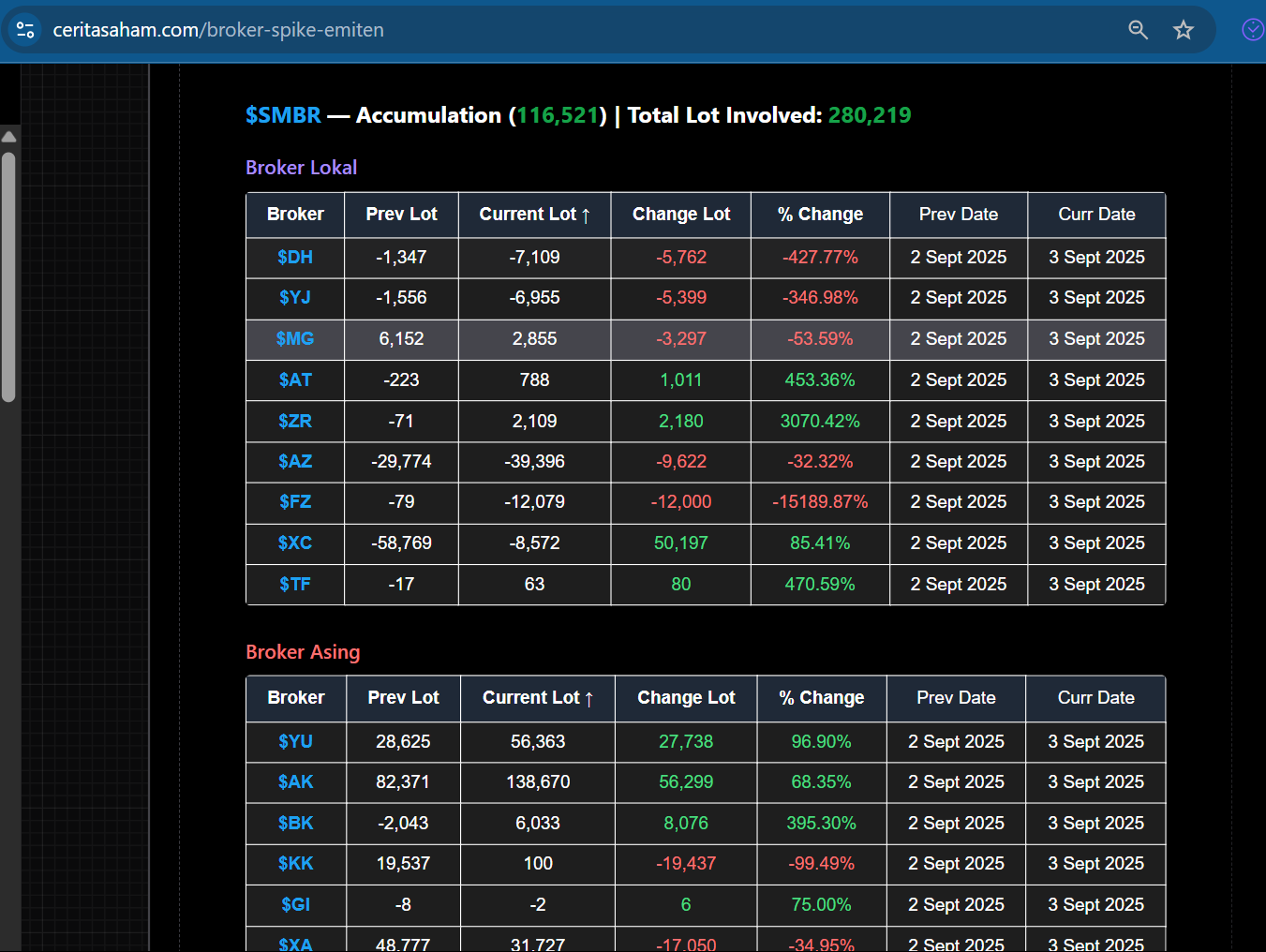Click Prev Date header in Broker Asing table
This screenshot has height=952, width=1266.
[x=956, y=698]
